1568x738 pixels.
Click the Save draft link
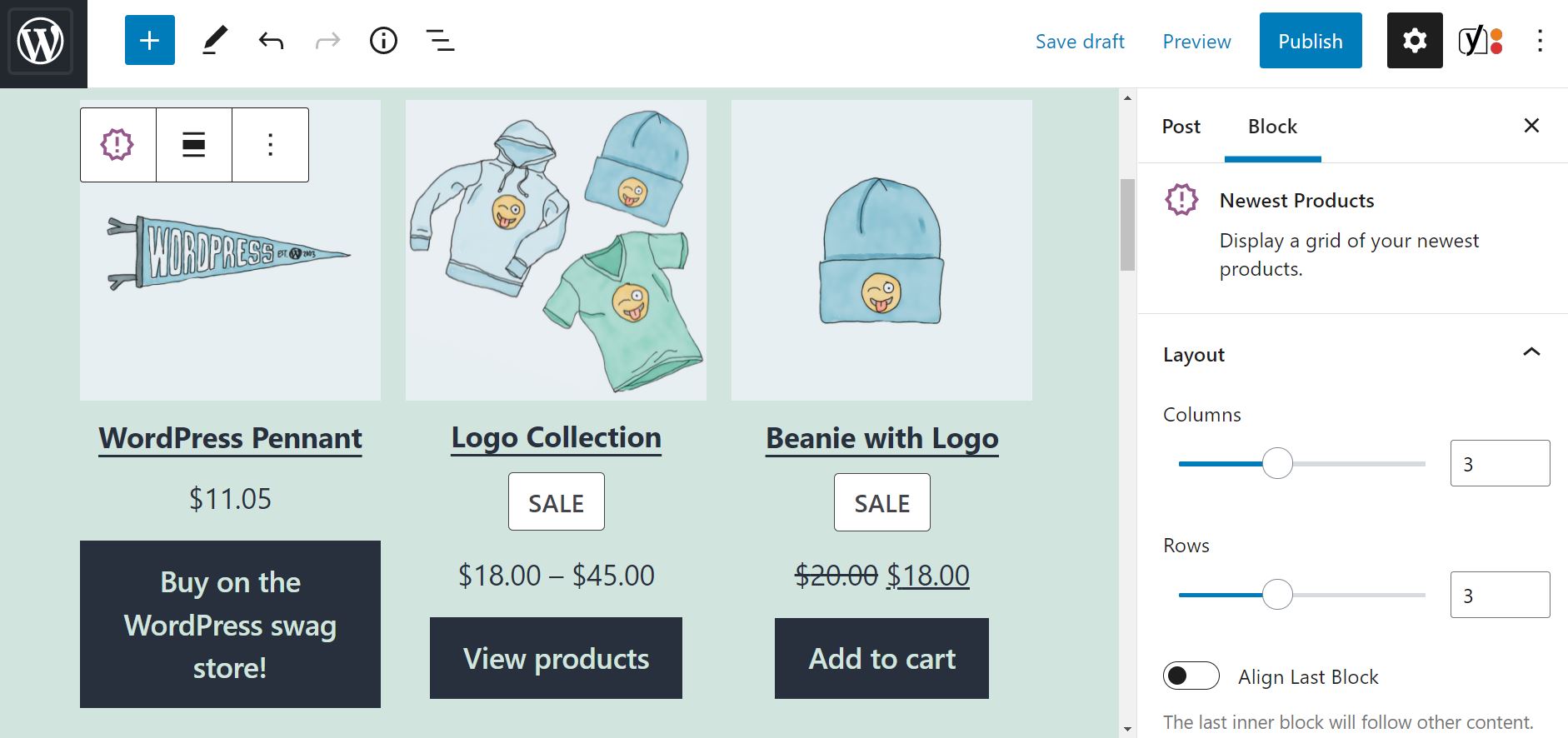[x=1080, y=41]
